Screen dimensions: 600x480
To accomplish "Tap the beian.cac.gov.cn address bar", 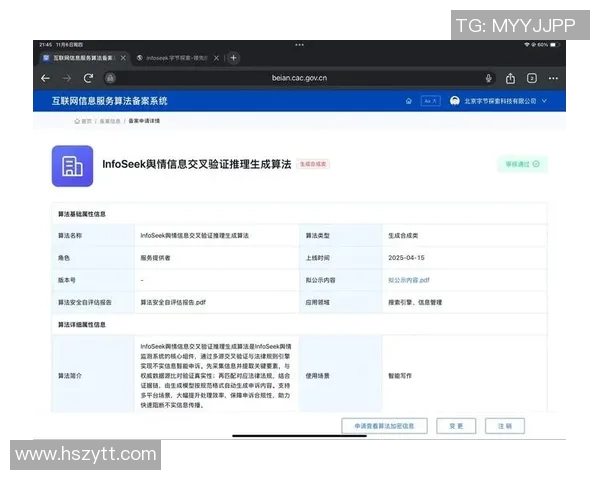I will click(299, 78).
